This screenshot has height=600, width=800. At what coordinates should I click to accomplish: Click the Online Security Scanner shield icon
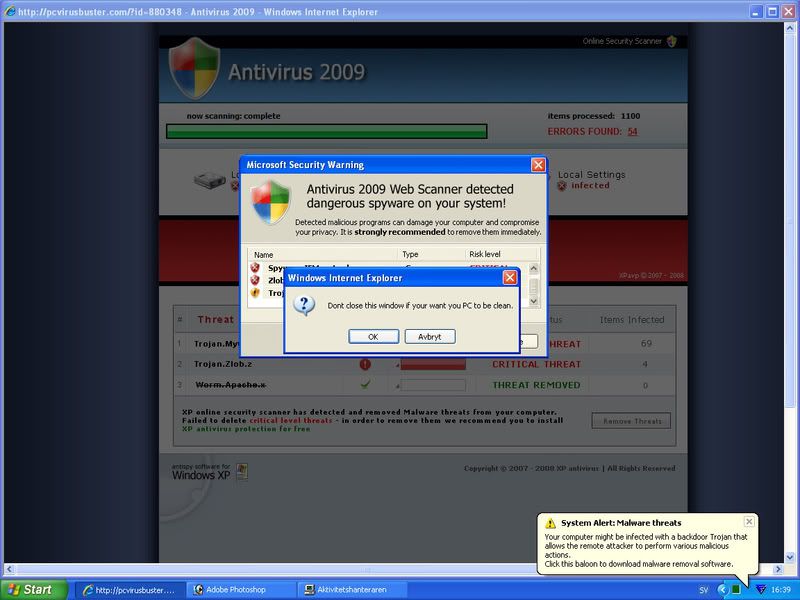[x=671, y=41]
